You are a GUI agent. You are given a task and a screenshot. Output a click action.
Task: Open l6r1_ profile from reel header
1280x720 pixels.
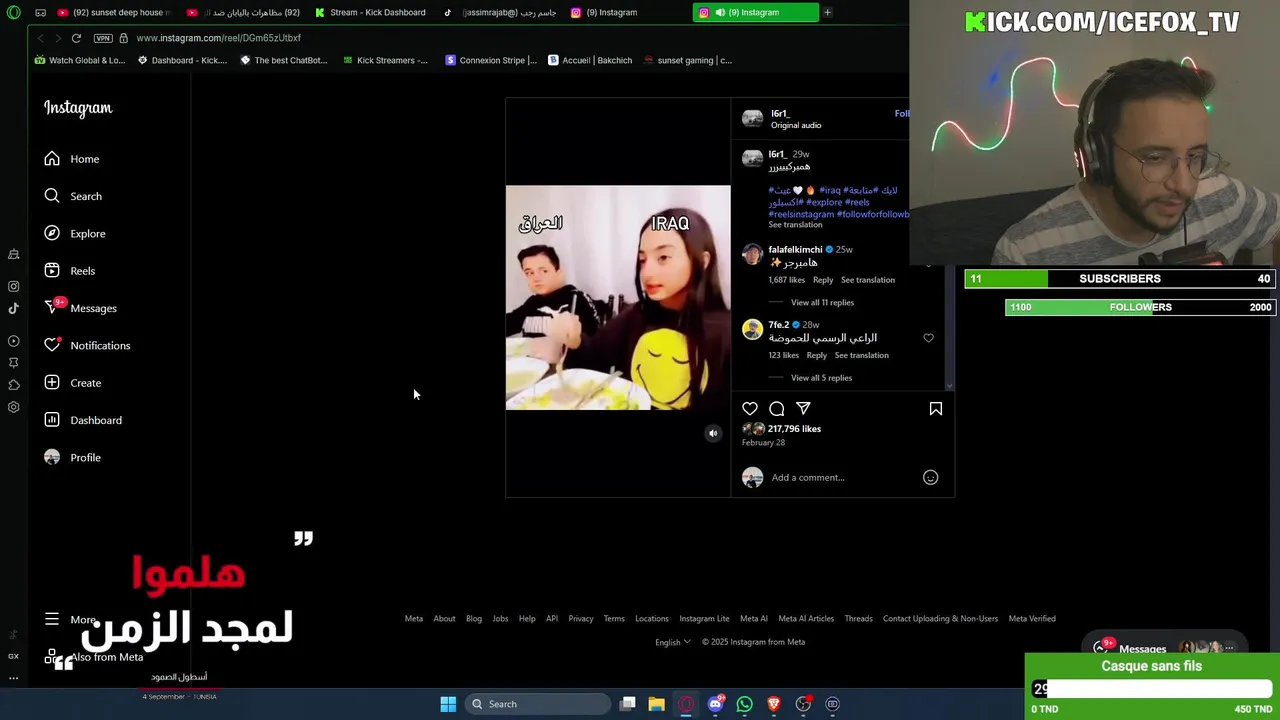[x=780, y=114]
